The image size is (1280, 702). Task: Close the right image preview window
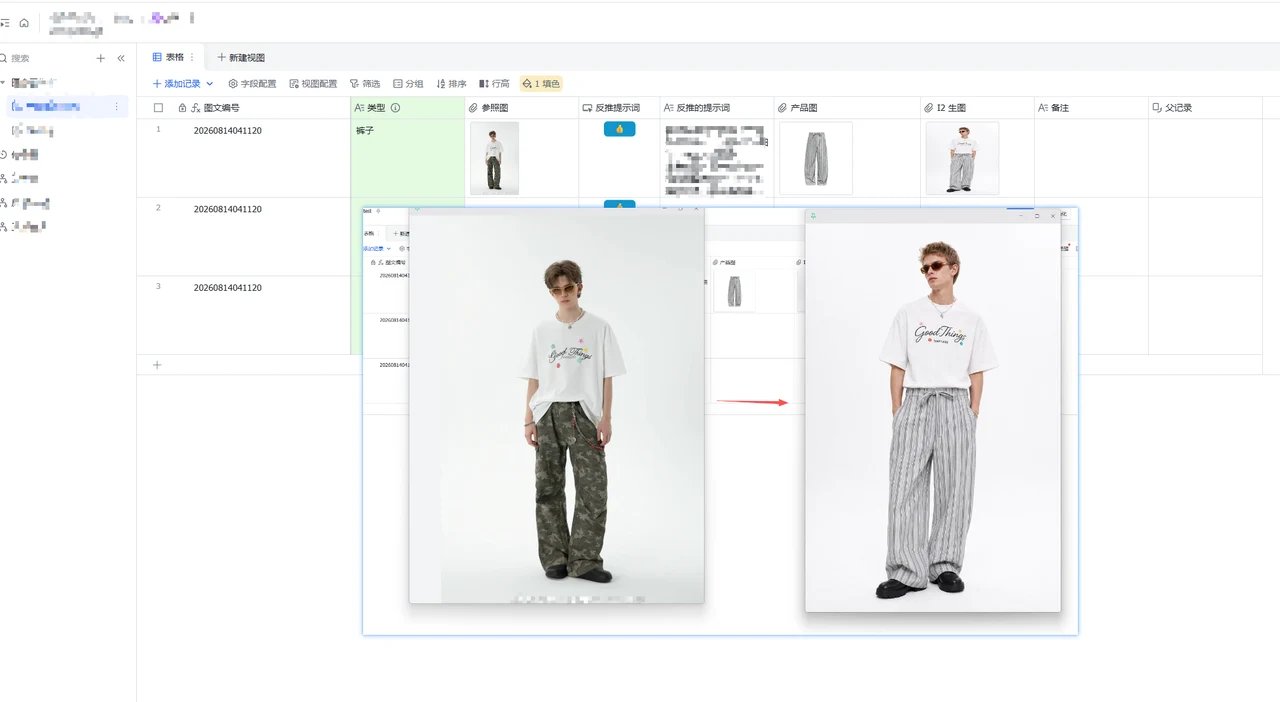[x=1052, y=216]
